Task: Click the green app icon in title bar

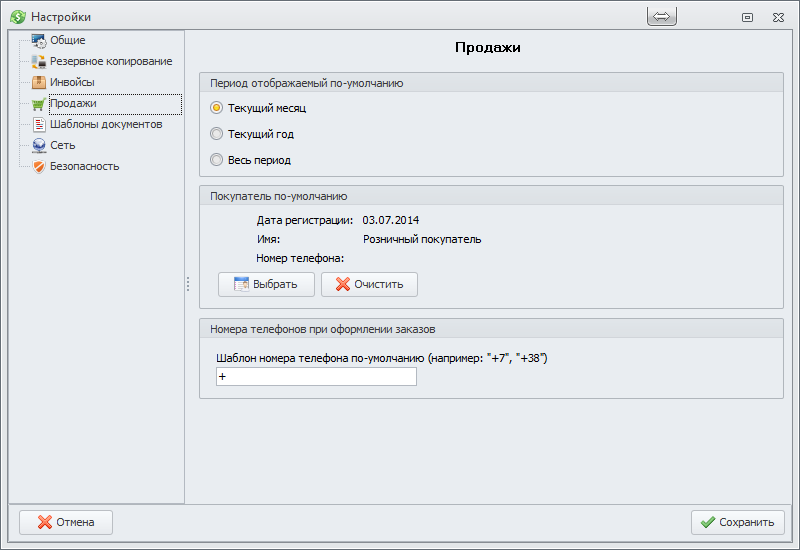Action: 17,17
